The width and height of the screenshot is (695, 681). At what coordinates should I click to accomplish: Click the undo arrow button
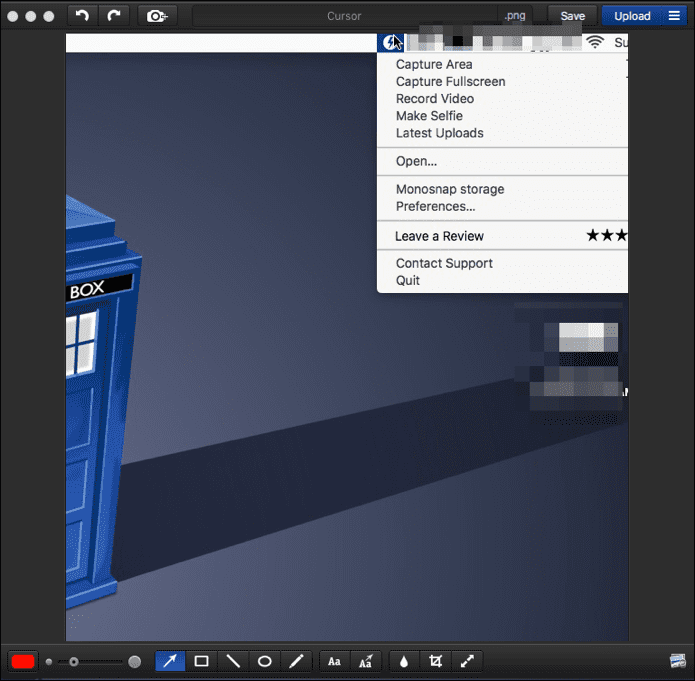click(x=82, y=16)
